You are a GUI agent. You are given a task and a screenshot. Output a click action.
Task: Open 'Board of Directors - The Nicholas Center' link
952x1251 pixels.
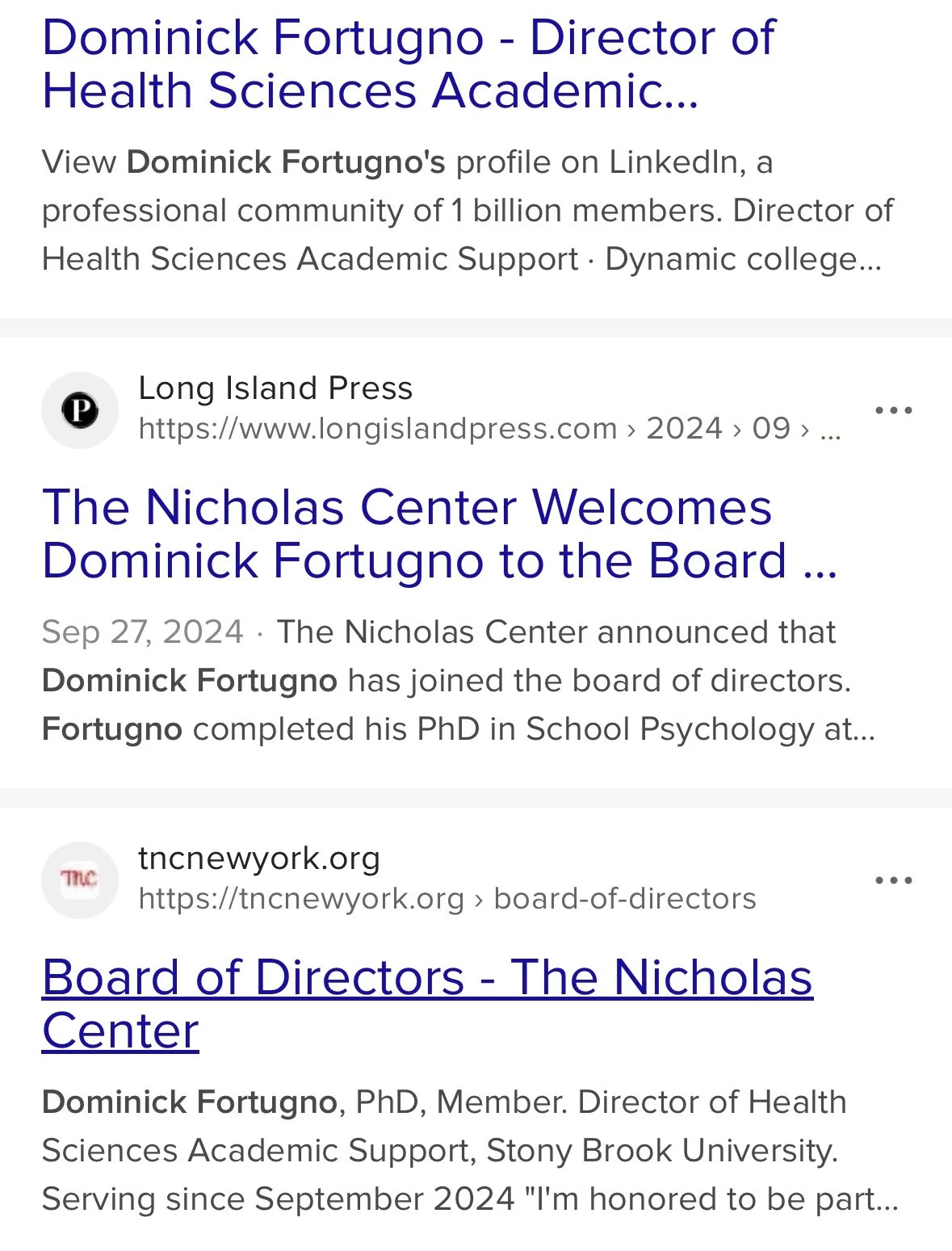pos(427,1004)
